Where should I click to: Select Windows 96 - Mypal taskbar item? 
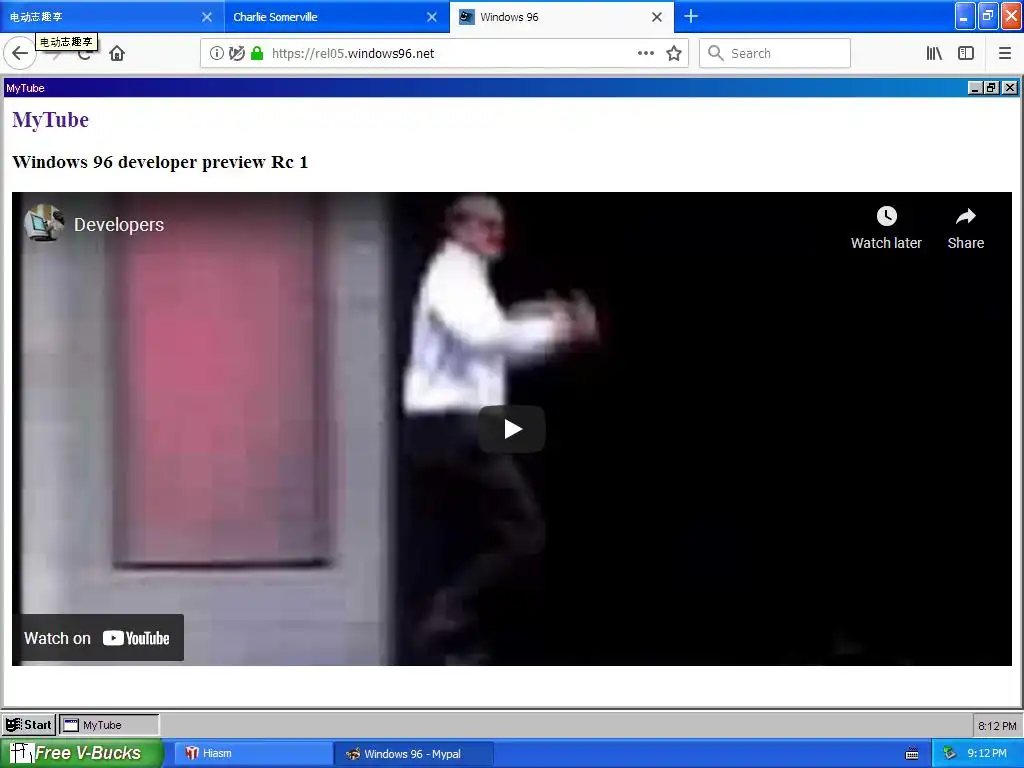[414, 754]
